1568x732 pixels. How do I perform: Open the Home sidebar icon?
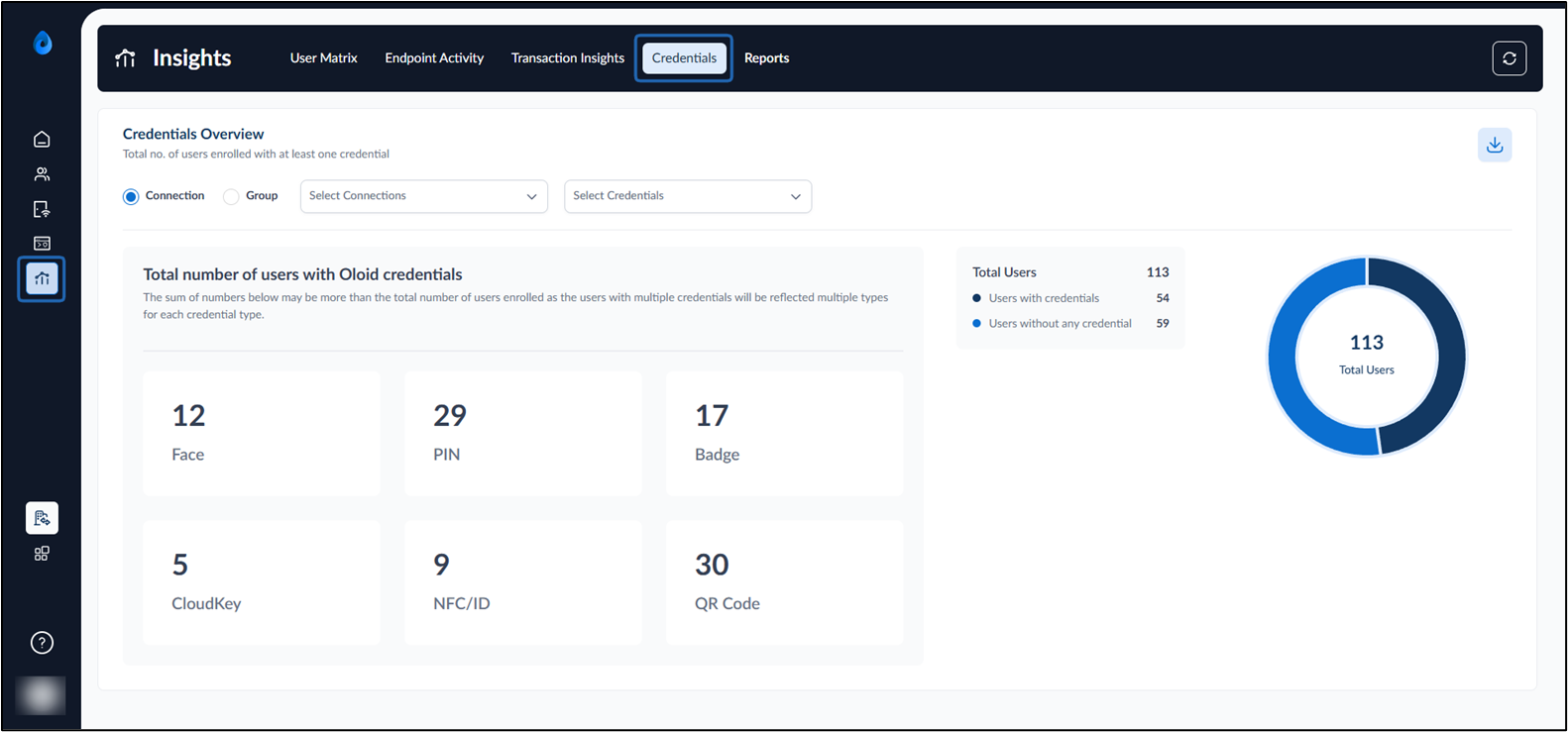(42, 140)
